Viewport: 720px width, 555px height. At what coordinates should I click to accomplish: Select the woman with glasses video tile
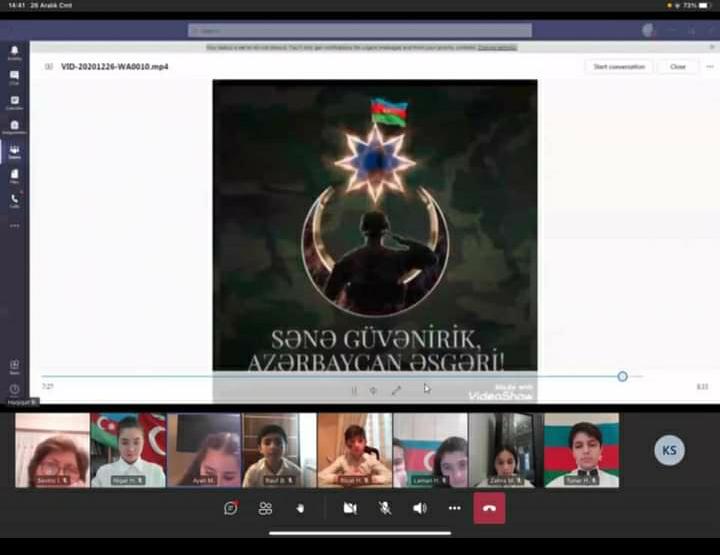(52, 450)
